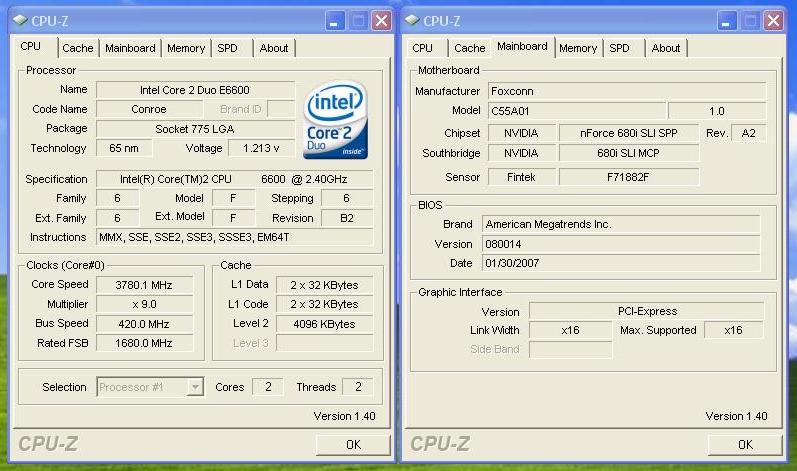Click the Level 2 value 4096 KBytes
Screen dimensions: 797x471
point(324,324)
